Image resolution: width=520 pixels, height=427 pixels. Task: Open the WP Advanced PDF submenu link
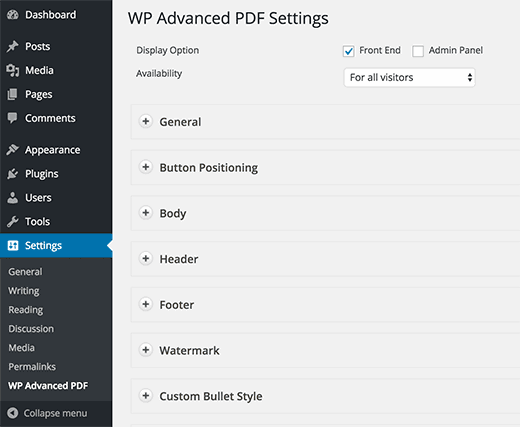click(48, 386)
